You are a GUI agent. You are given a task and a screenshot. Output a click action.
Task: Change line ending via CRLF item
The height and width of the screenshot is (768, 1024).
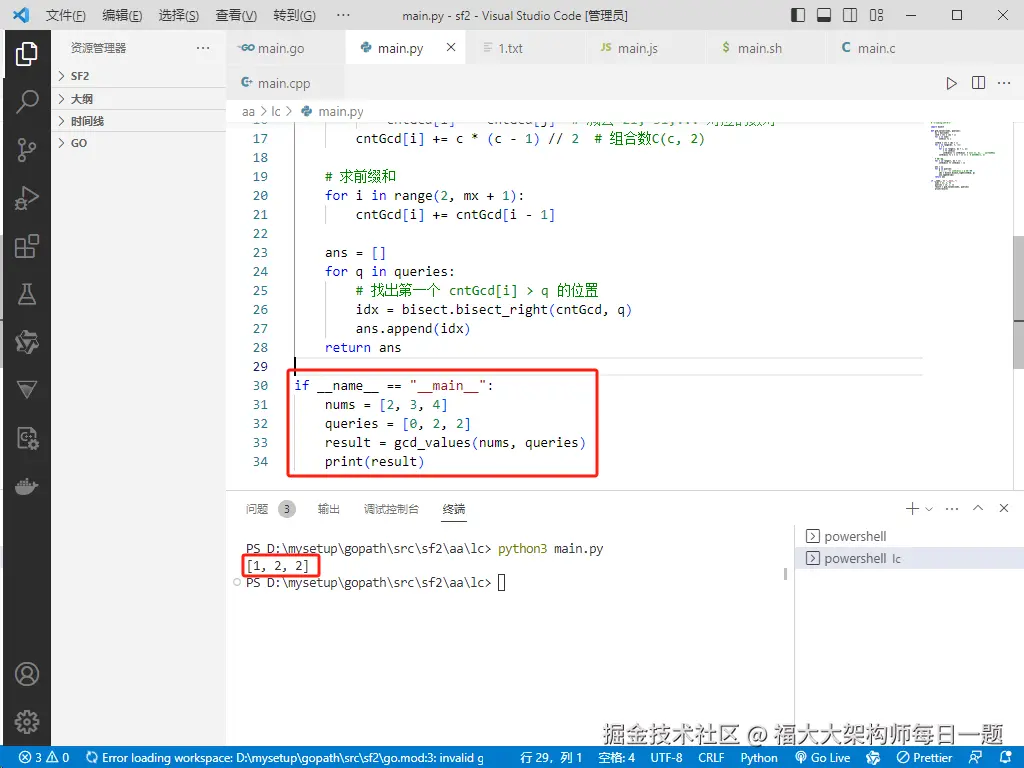tap(711, 758)
